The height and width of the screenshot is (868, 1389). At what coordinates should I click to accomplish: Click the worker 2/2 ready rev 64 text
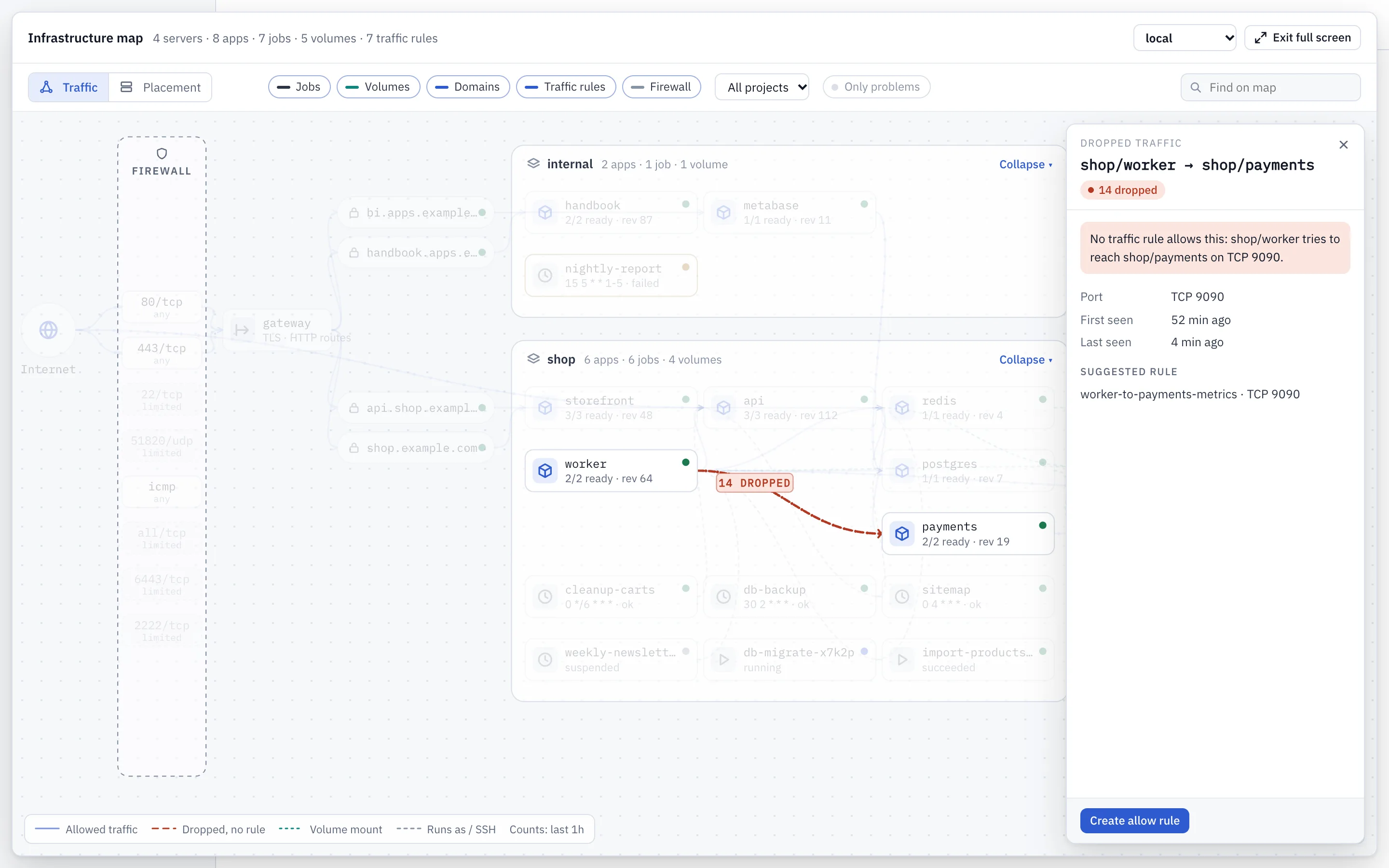[608, 479]
